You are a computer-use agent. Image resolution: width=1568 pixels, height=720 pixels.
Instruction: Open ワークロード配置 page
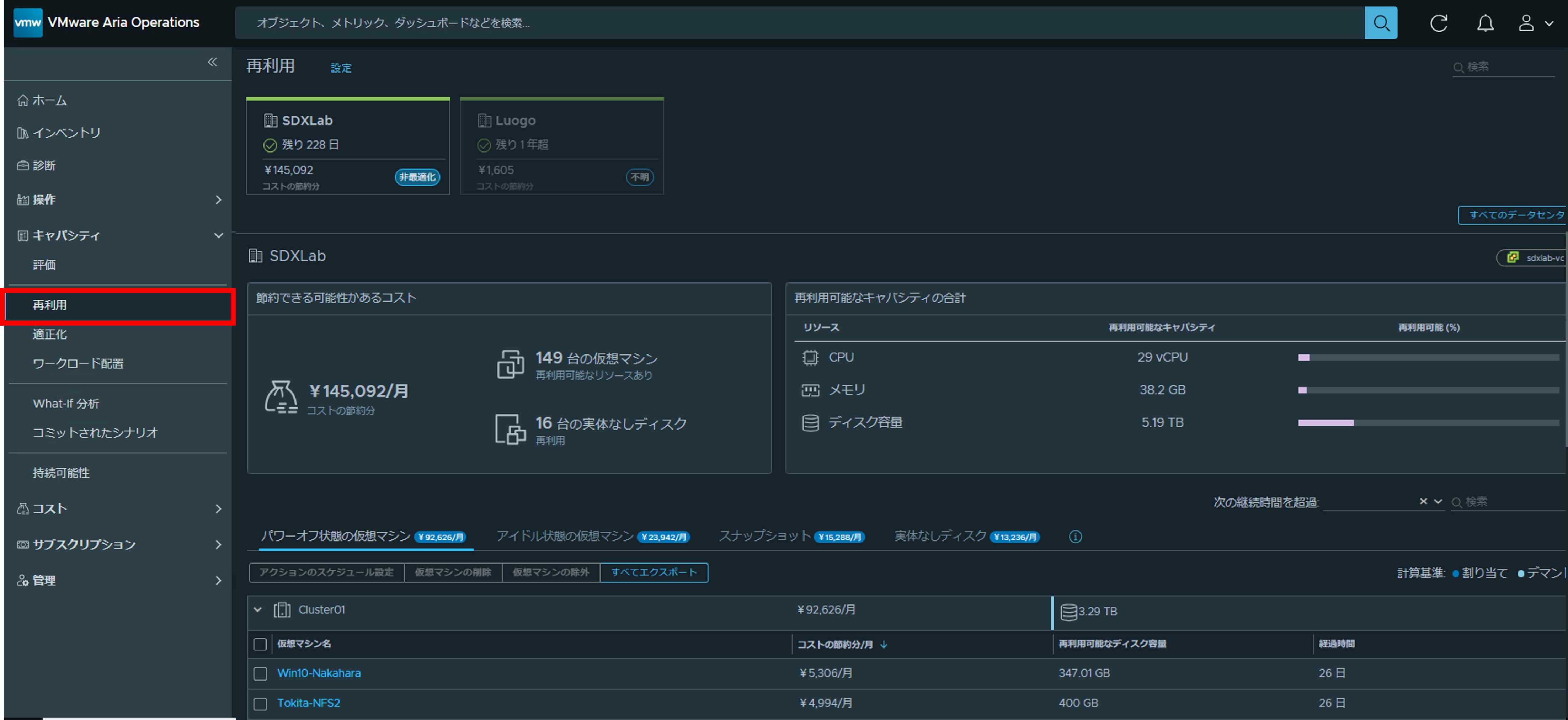pyautogui.click(x=78, y=363)
